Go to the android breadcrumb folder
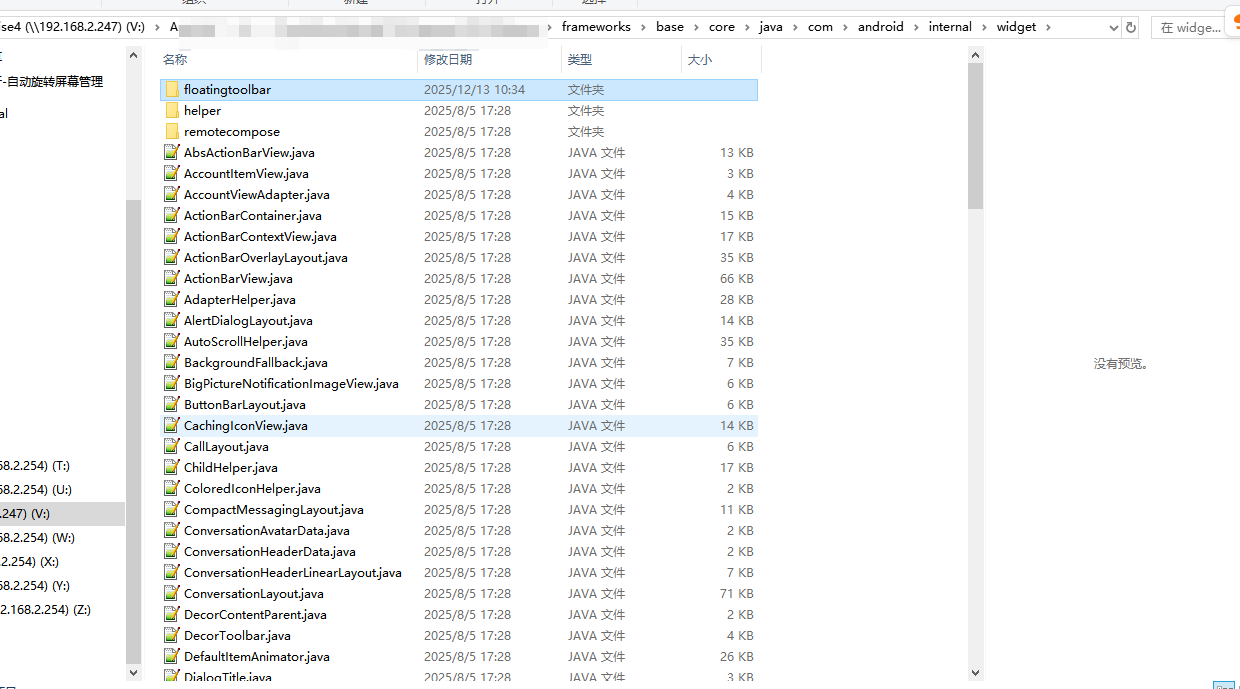Screen dimensions: 1240x689 pyautogui.click(x=881, y=27)
